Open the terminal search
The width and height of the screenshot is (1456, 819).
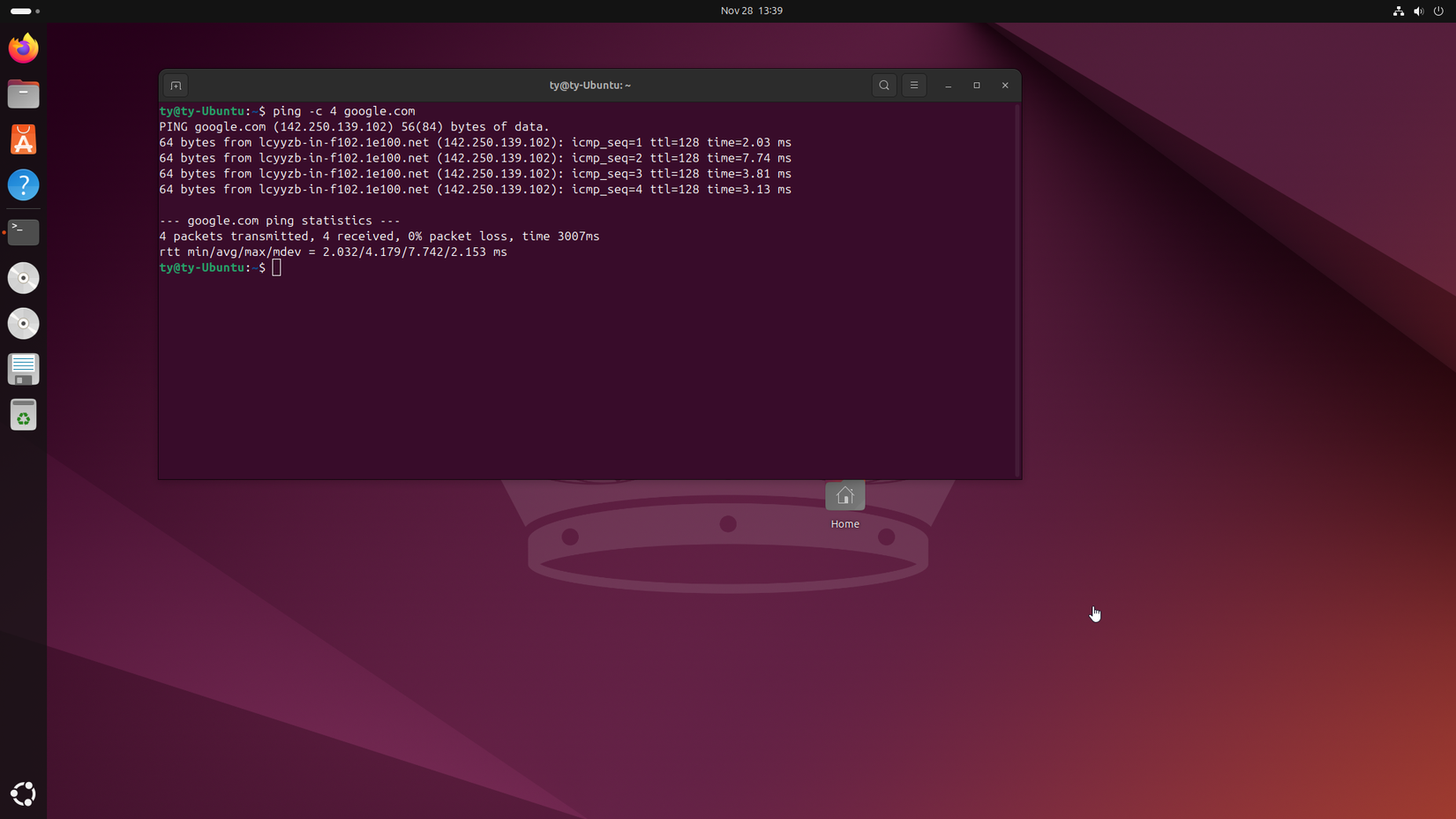884,85
